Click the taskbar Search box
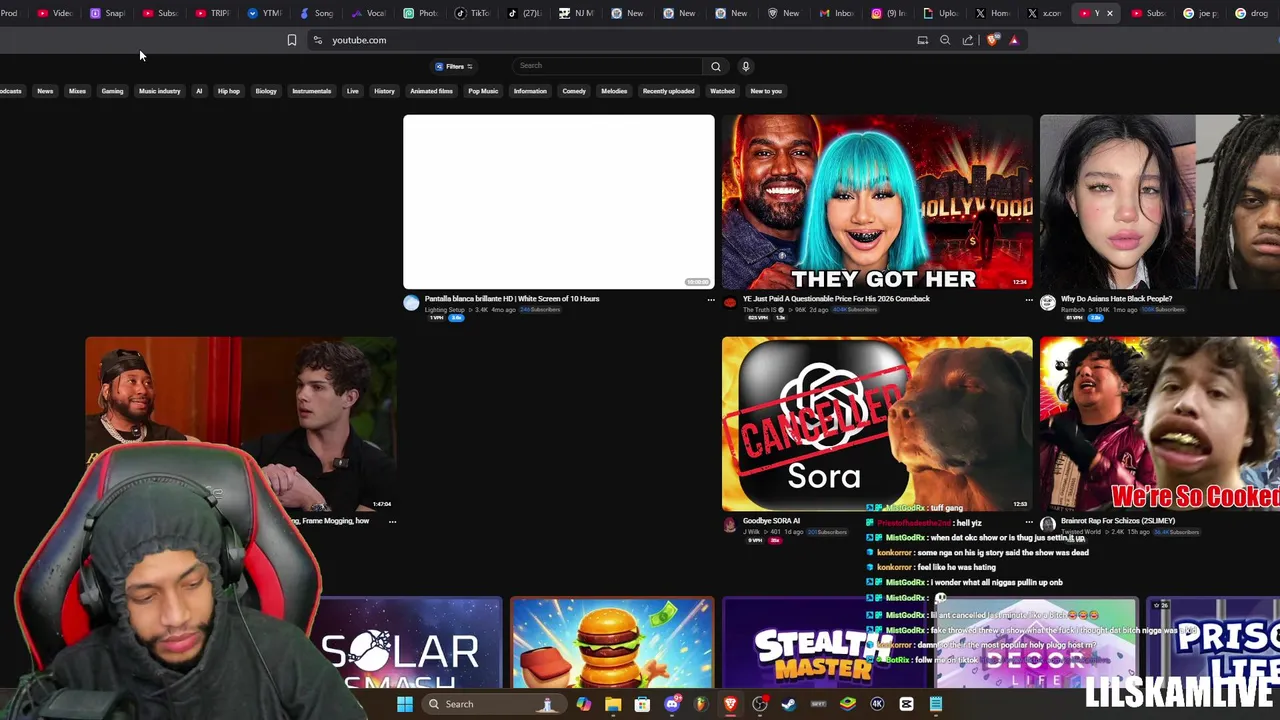The height and width of the screenshot is (720, 1280). point(494,704)
